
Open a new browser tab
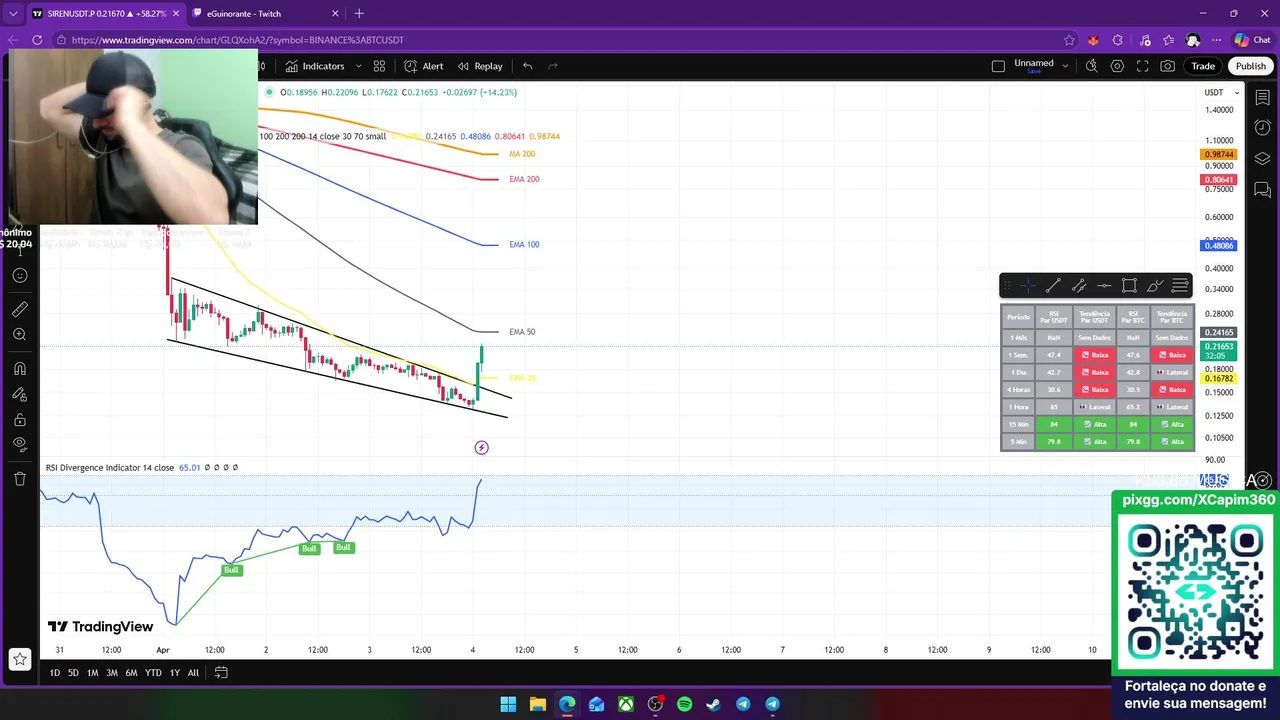click(359, 14)
